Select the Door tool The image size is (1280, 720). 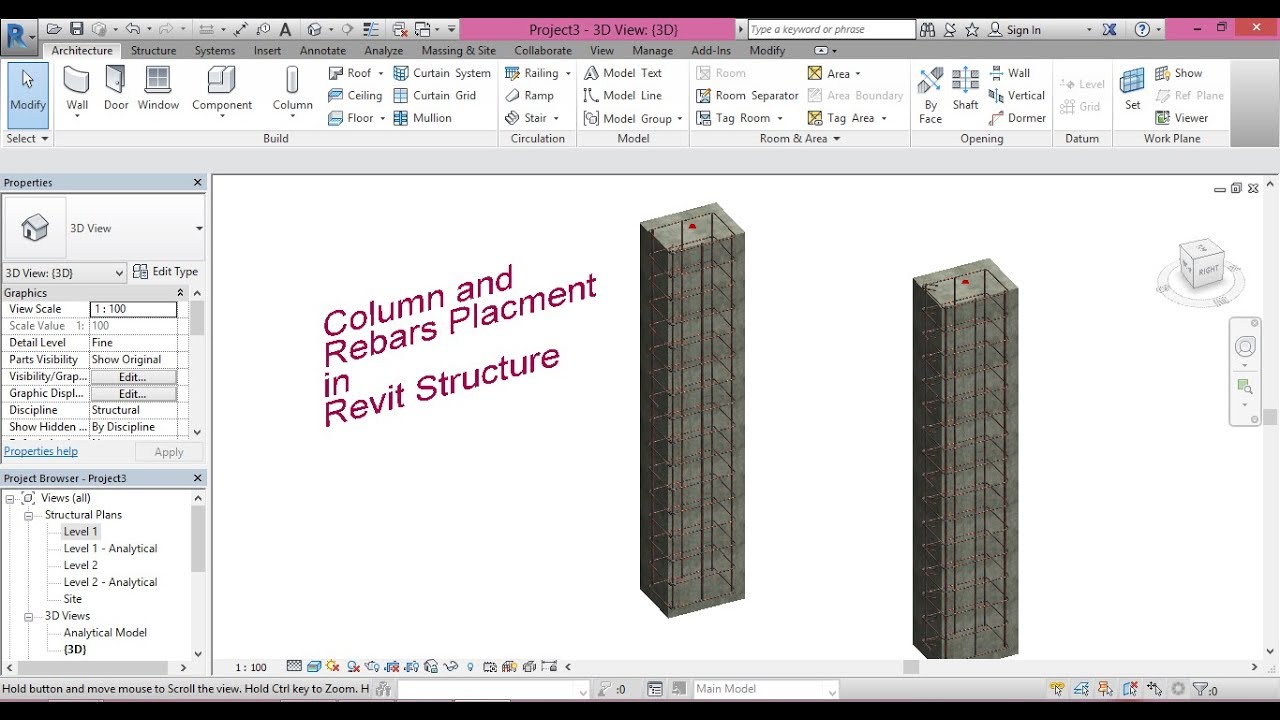116,89
